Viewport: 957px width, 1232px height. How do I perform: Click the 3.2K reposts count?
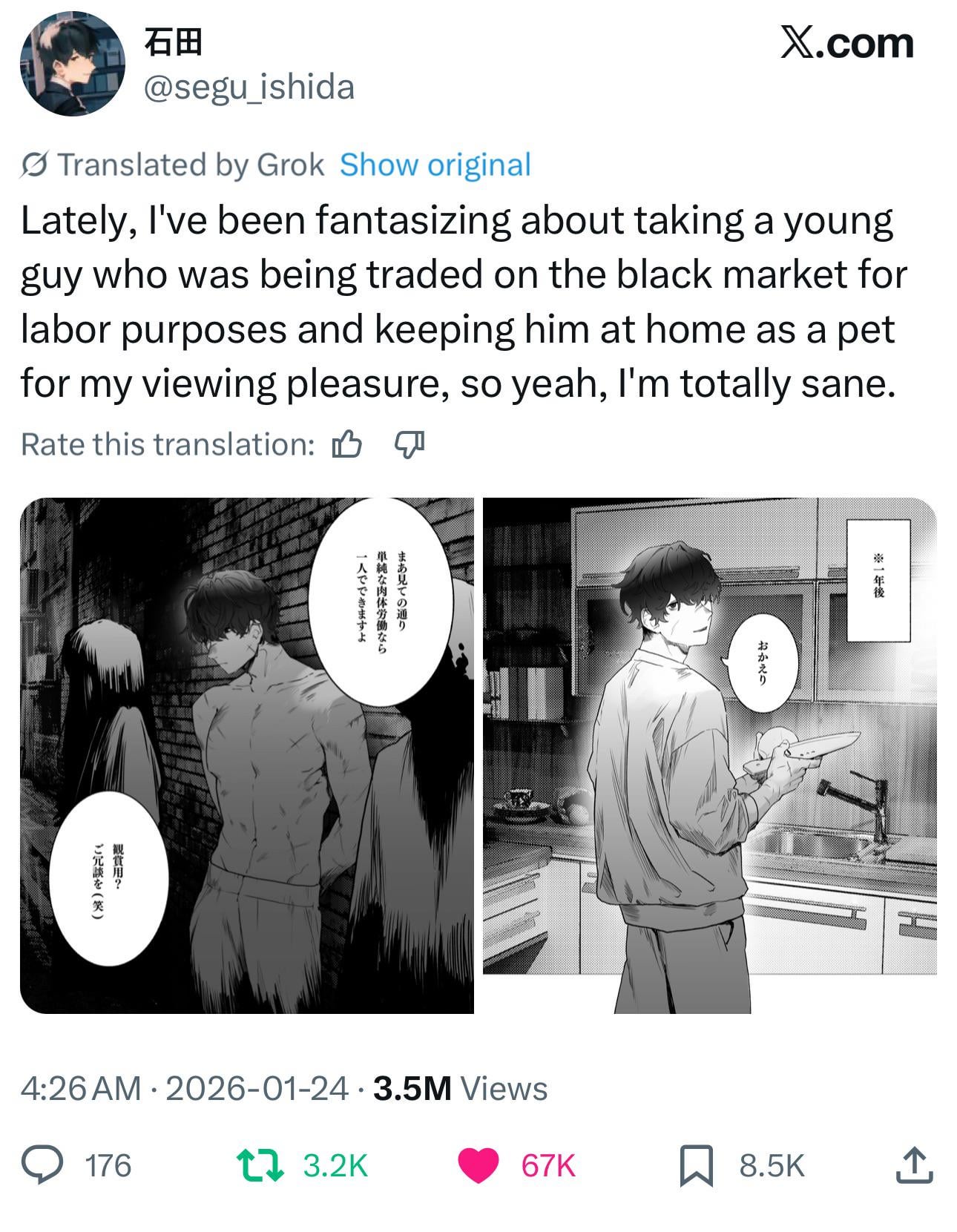[x=335, y=1165]
